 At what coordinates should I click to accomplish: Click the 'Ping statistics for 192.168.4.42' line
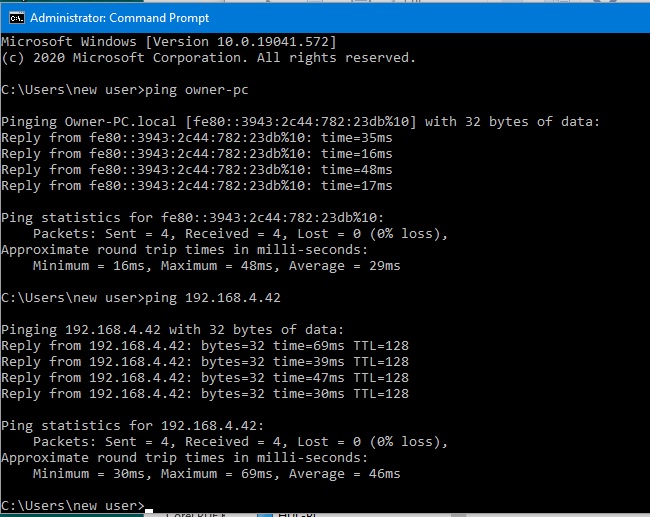[x=132, y=426]
